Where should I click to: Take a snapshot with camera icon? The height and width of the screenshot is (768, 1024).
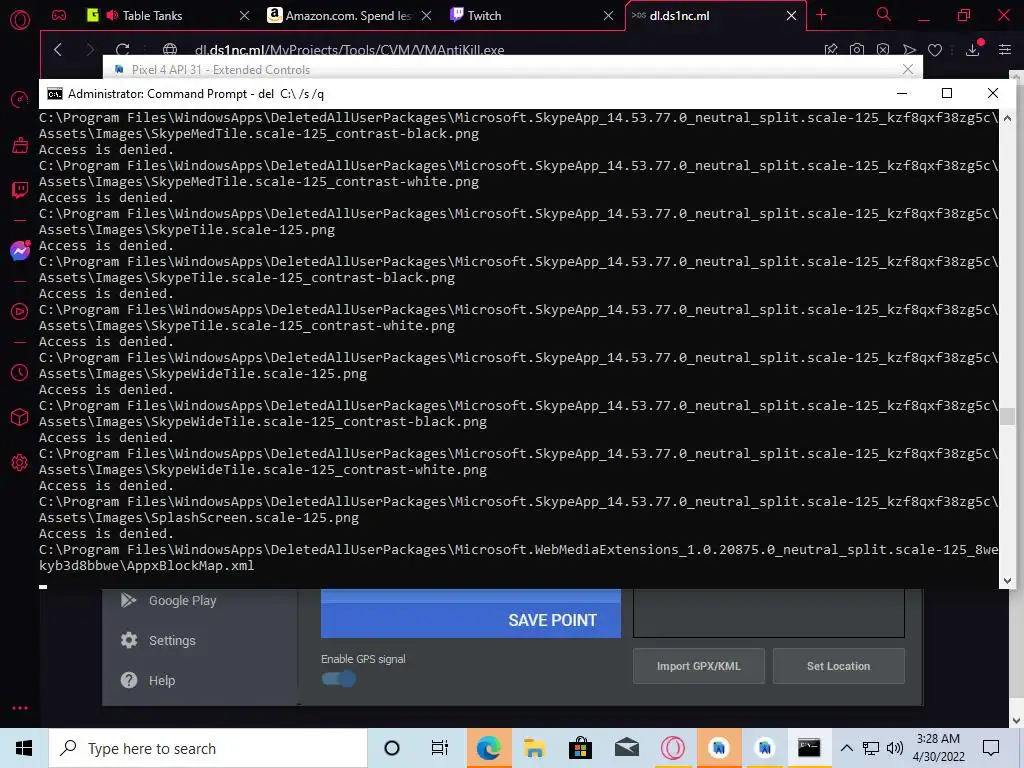pyautogui.click(x=857, y=50)
